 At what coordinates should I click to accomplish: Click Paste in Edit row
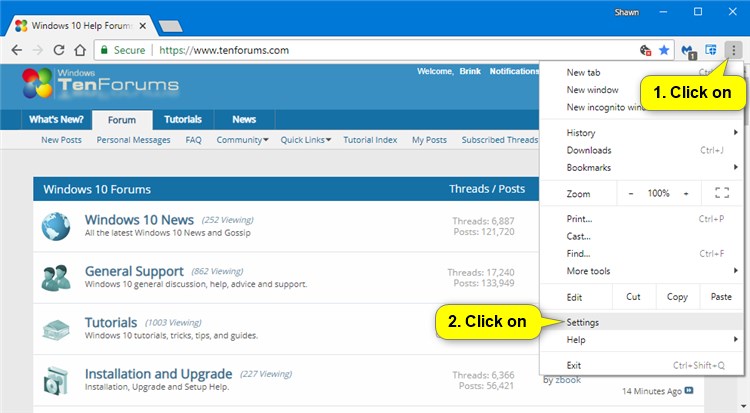721,297
